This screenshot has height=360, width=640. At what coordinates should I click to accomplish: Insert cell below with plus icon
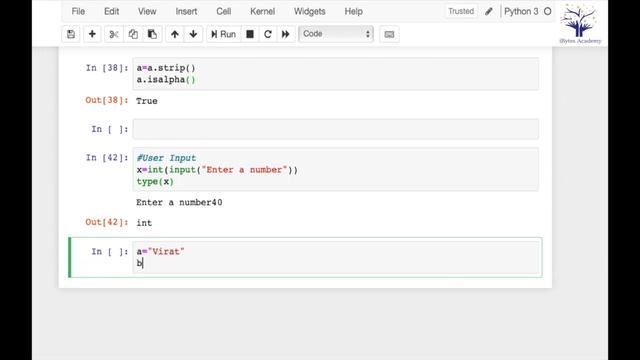click(92, 34)
